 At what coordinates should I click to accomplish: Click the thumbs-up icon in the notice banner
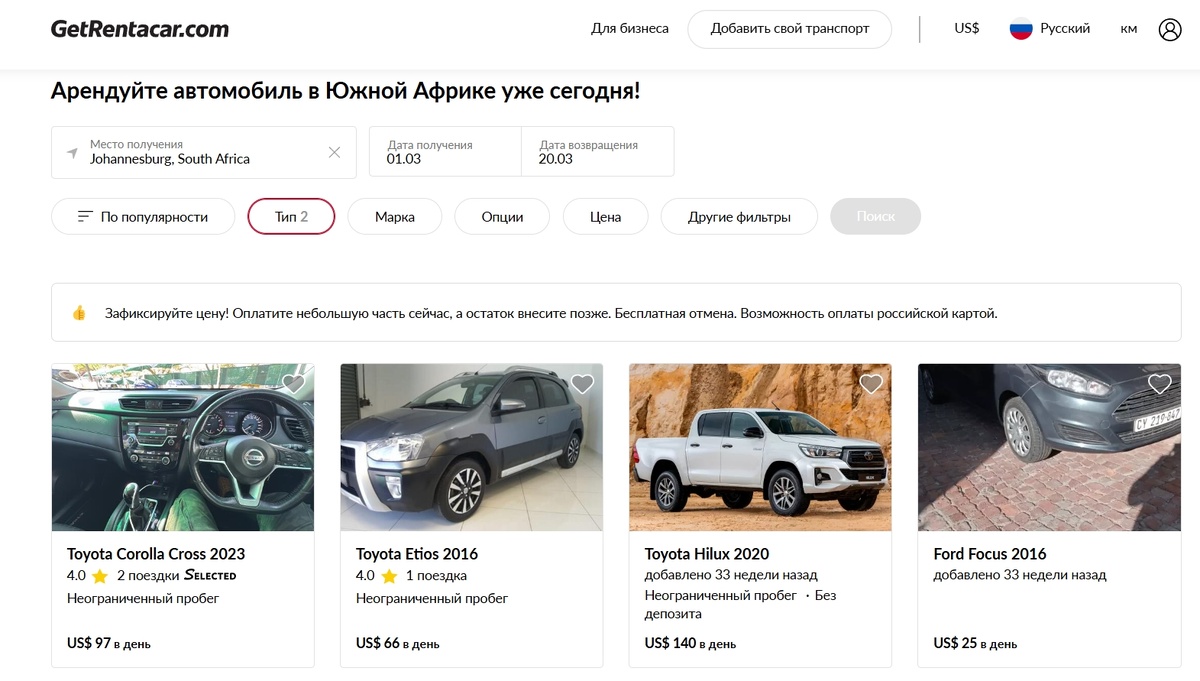[x=79, y=313]
